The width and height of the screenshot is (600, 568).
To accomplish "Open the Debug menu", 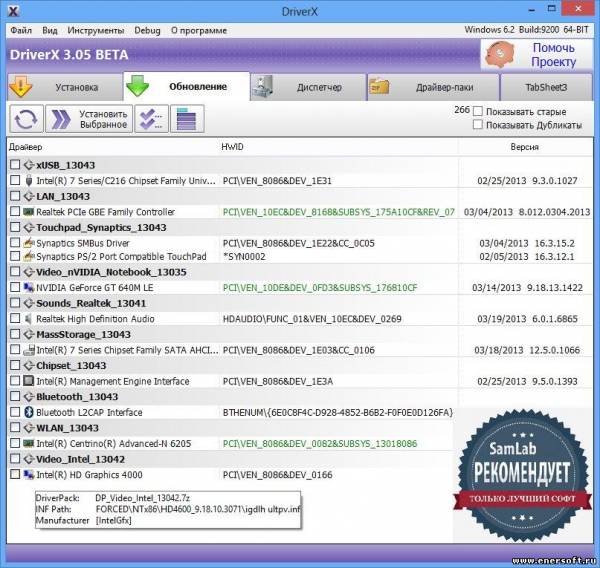I will point(147,30).
